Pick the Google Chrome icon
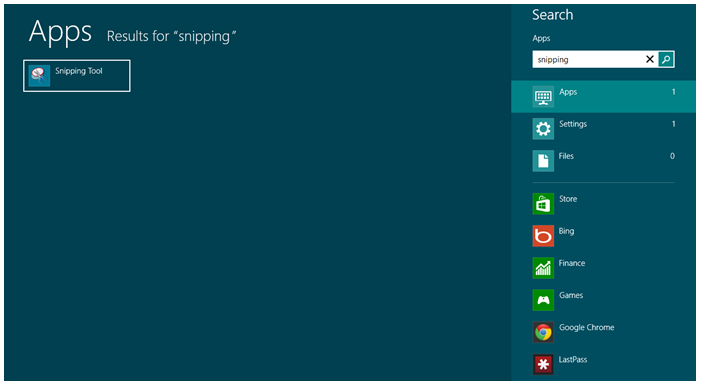The height and width of the screenshot is (385, 701). [543, 332]
